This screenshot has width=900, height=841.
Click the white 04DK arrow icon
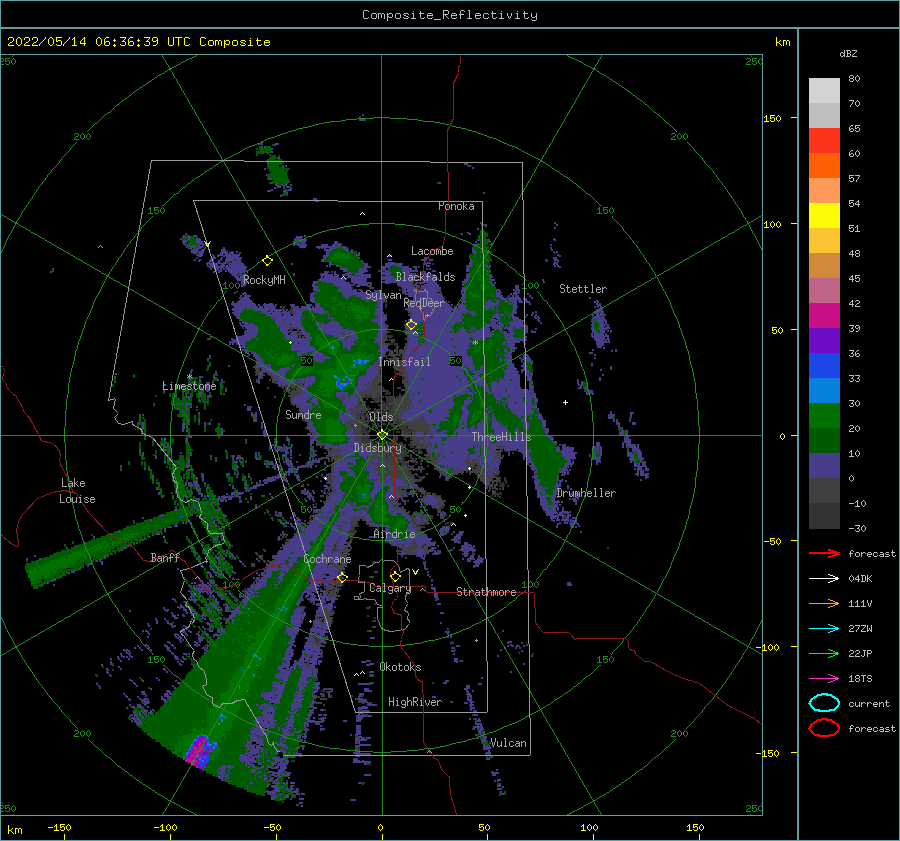pos(824,579)
